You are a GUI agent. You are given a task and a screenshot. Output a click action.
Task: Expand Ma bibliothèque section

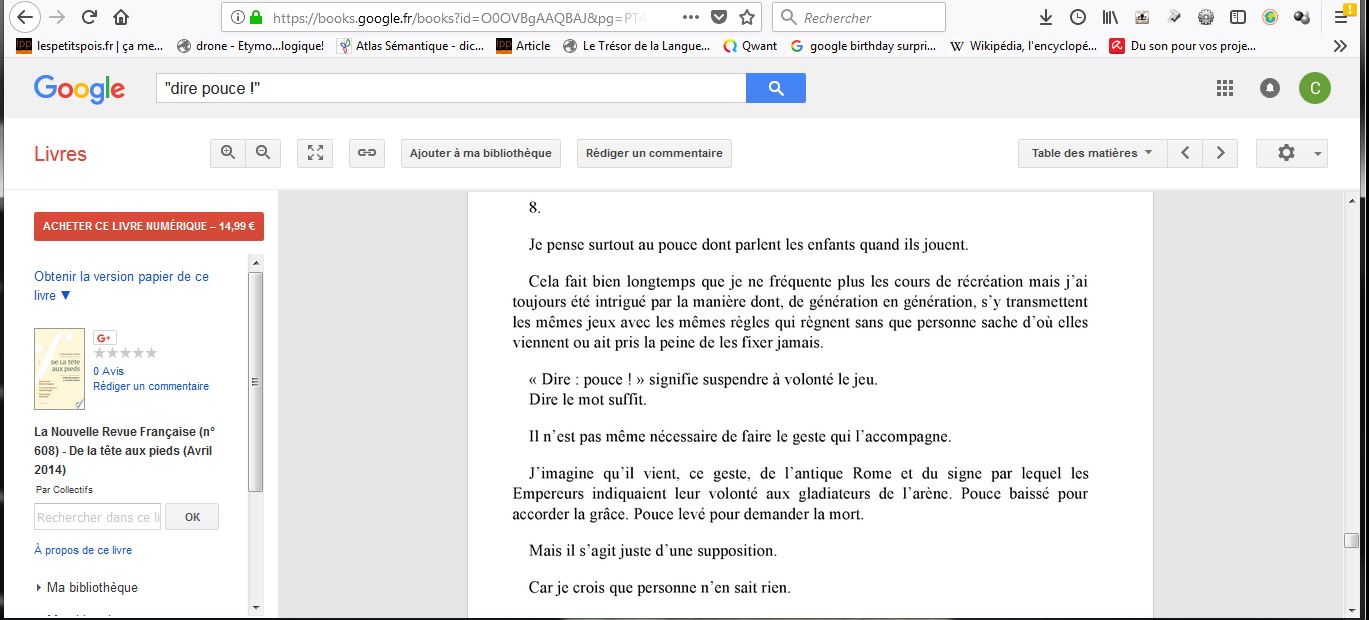click(x=86, y=587)
